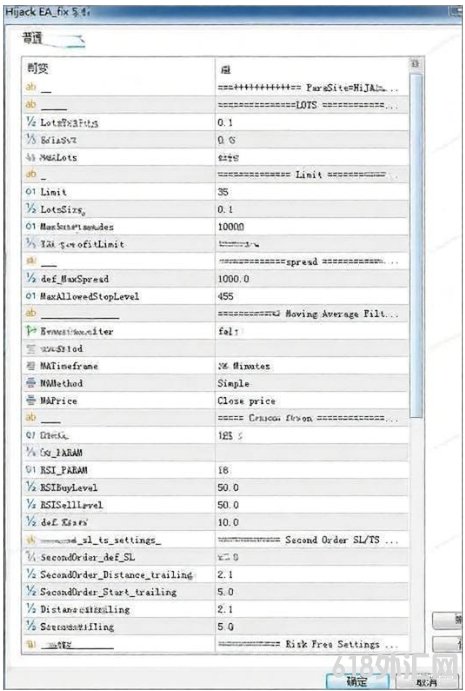Click the double icon beside SecondOrder_def_SL
This screenshot has width=465, height=691.
tap(30, 557)
